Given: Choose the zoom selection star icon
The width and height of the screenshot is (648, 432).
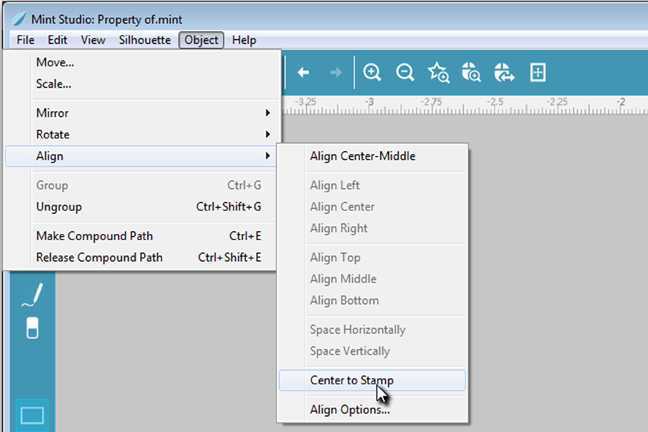Looking at the screenshot, I should tap(438, 73).
